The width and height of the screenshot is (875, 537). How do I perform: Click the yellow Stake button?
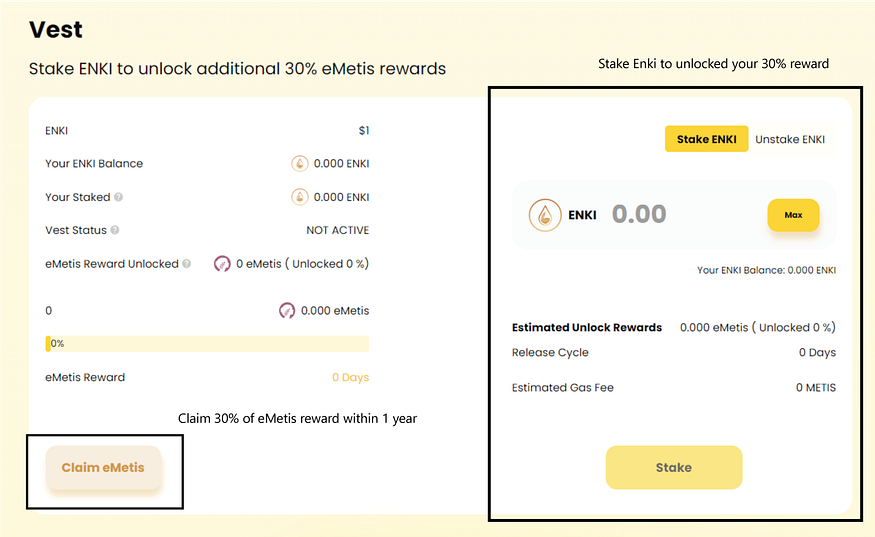click(x=674, y=467)
